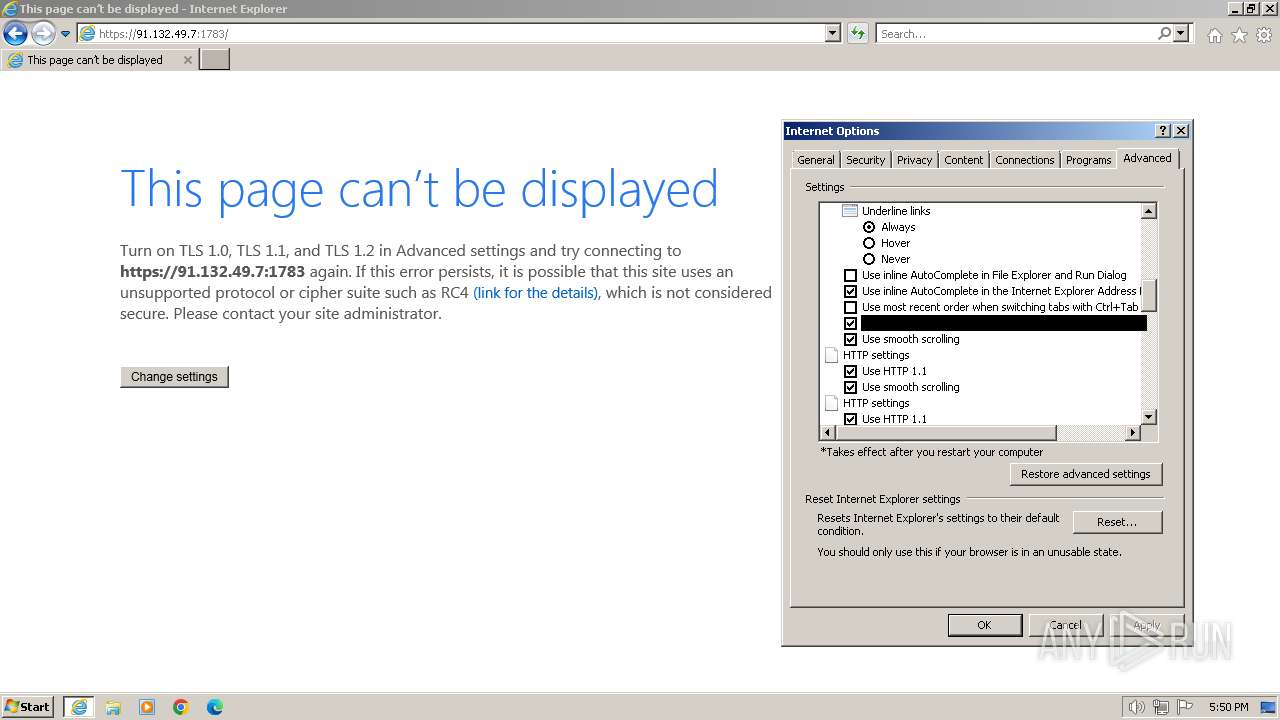The height and width of the screenshot is (720, 1280).
Task: Enable most recent order when switching tabs
Action: click(x=851, y=307)
